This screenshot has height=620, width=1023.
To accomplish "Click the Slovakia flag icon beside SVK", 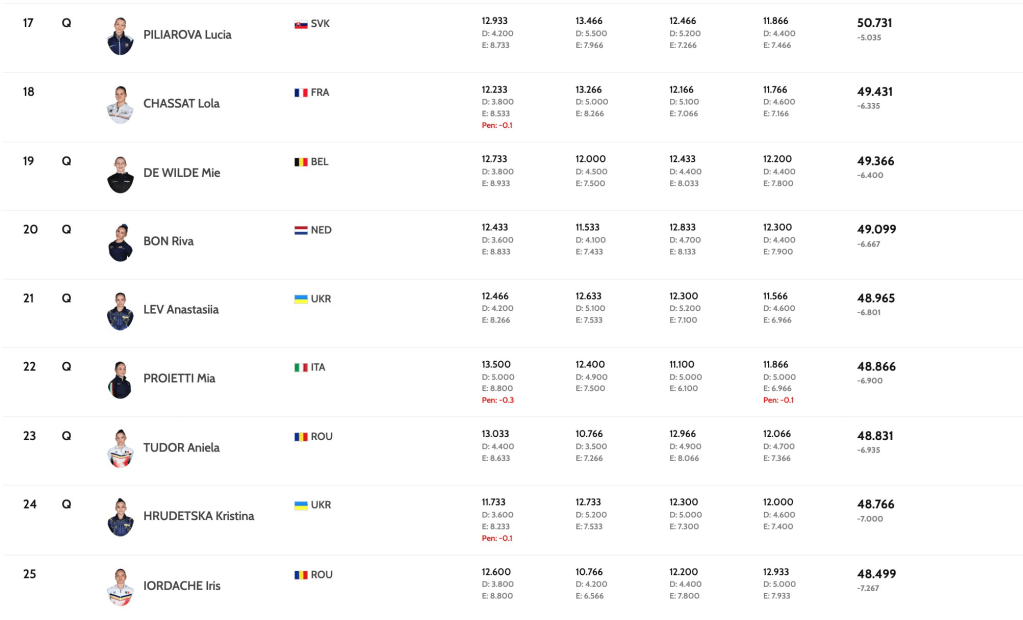I will (x=300, y=24).
